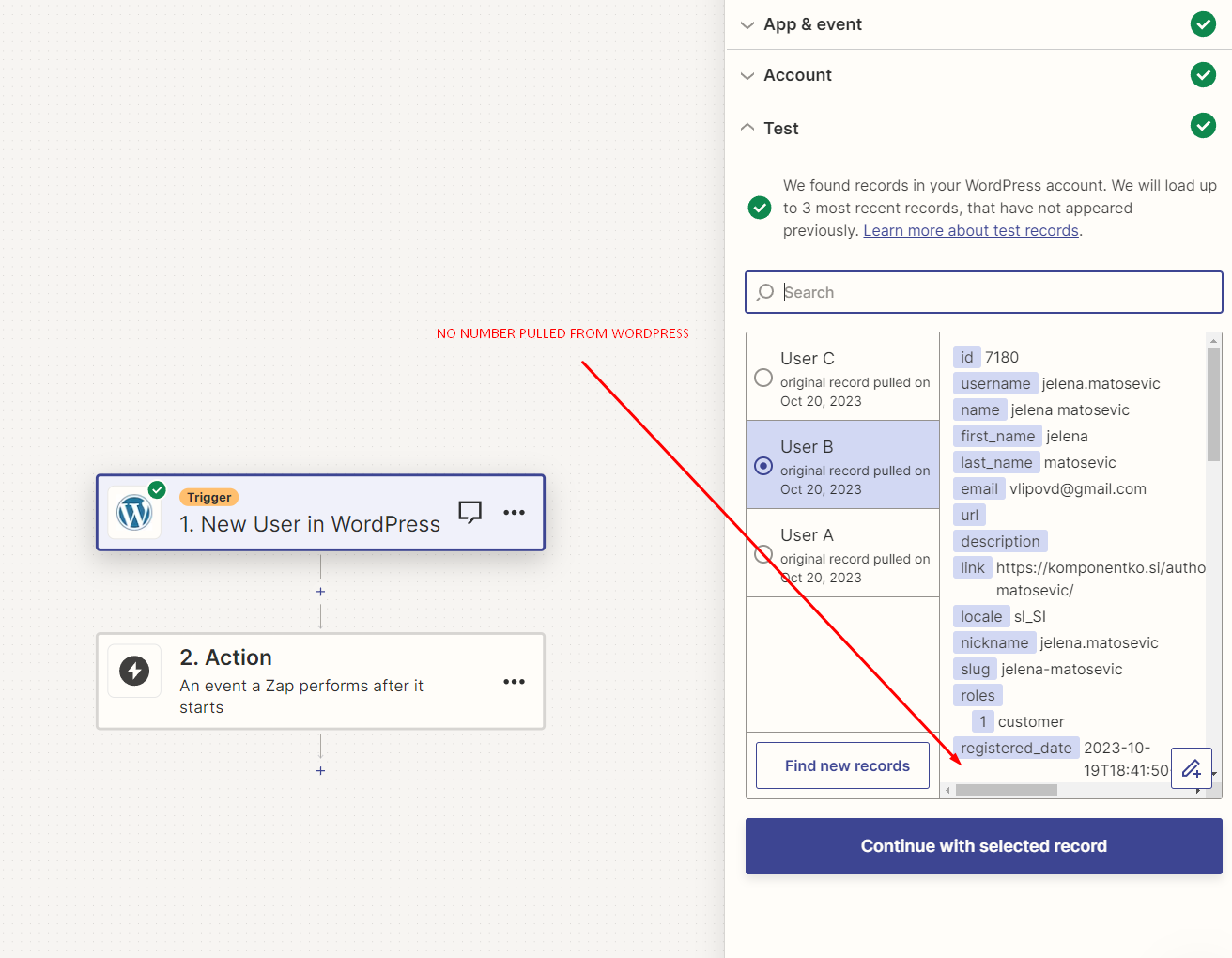Click the name field label

(979, 409)
